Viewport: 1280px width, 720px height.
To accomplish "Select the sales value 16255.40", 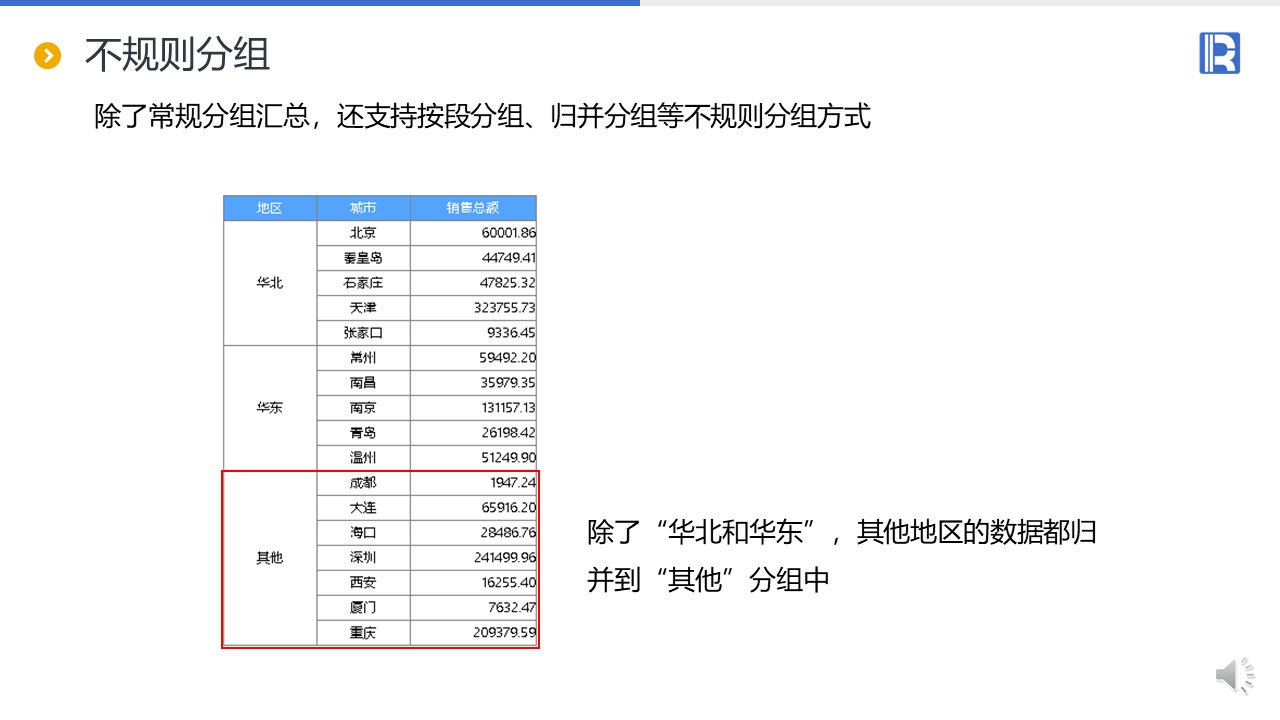I will [508, 583].
